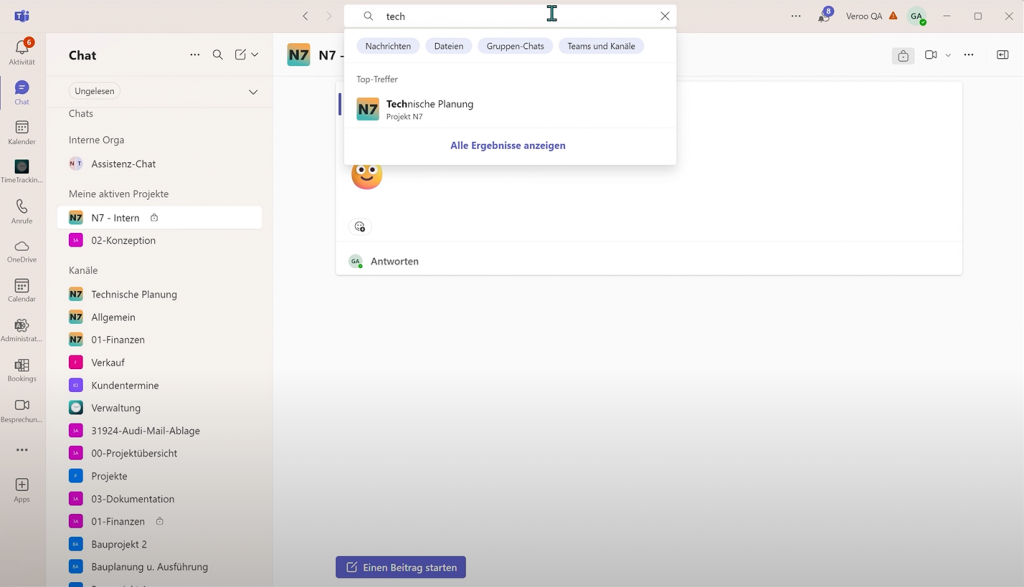
Task: Open the Projekte channel
Action: [x=160, y=476]
